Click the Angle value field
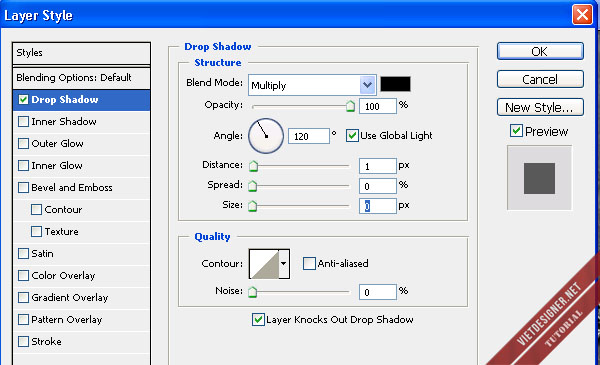The image size is (600, 365). pos(309,136)
